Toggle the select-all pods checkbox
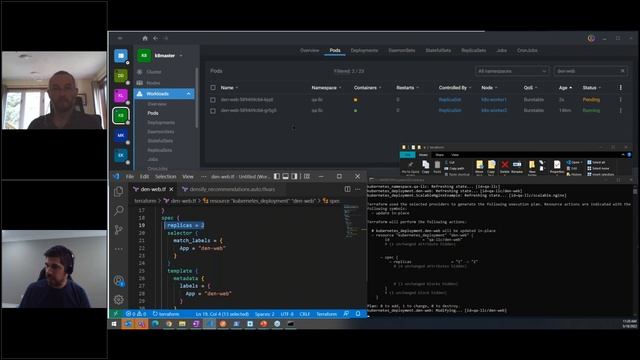This screenshot has width=640, height=360. coord(213,87)
